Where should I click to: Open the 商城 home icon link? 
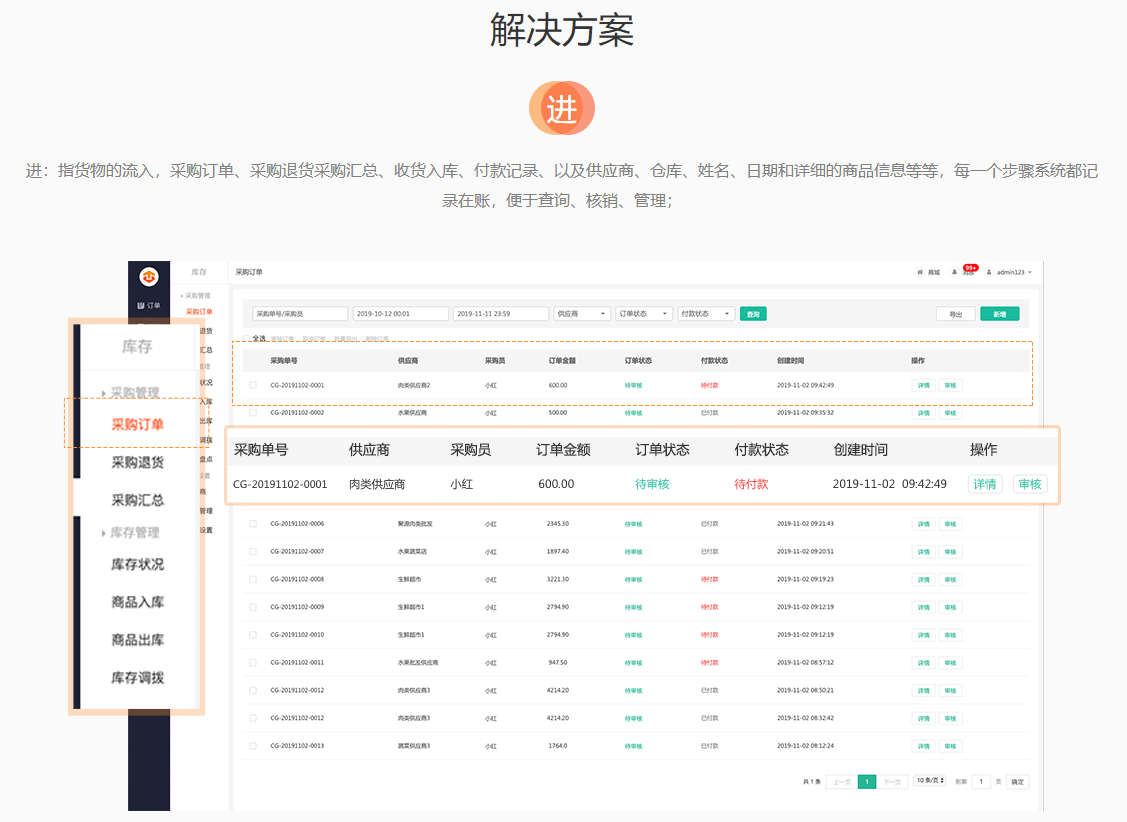(x=921, y=272)
